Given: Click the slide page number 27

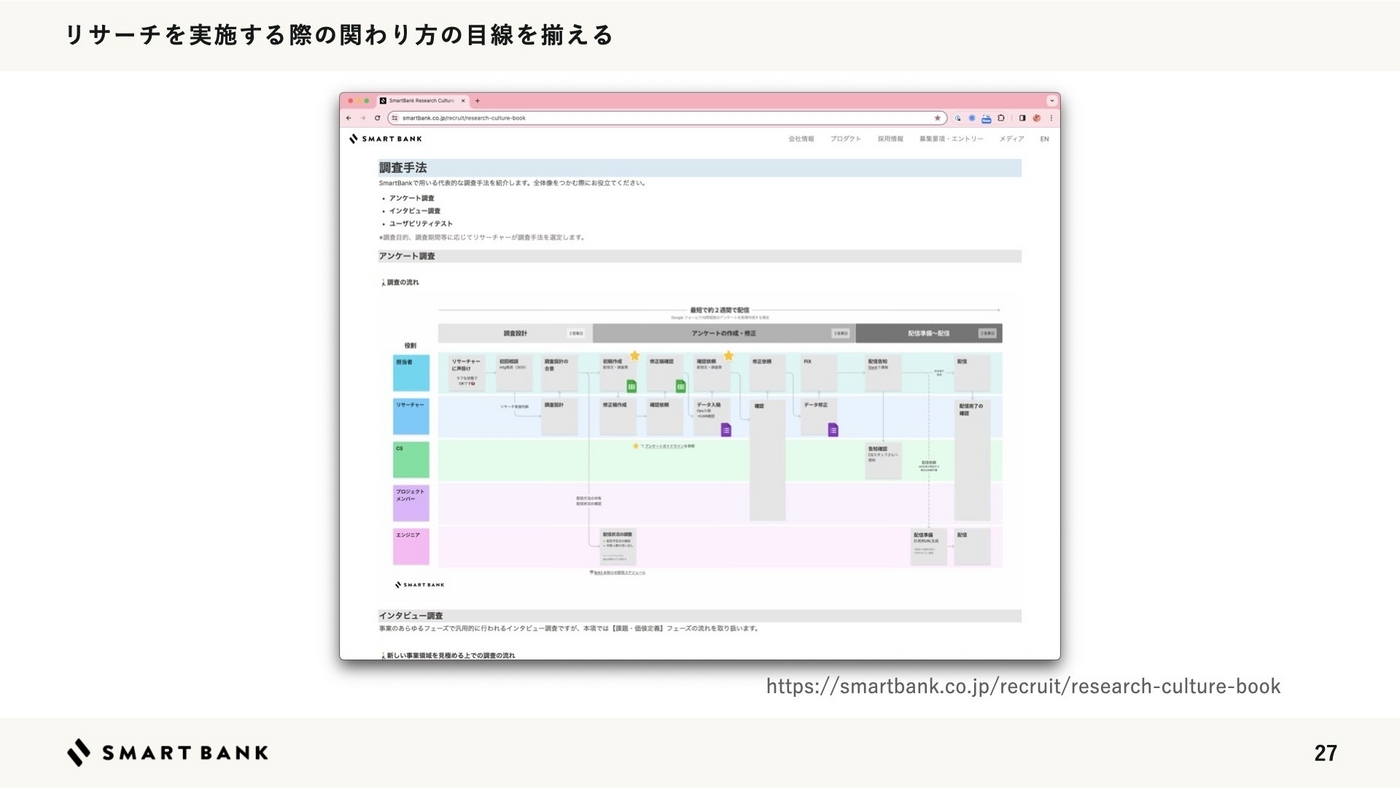Looking at the screenshot, I should pos(1326,754).
